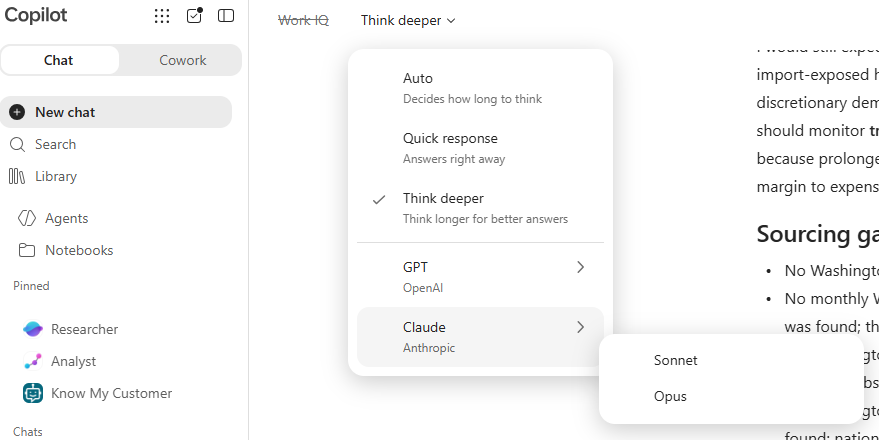Click the Agents code-bracket icon

tap(26, 218)
